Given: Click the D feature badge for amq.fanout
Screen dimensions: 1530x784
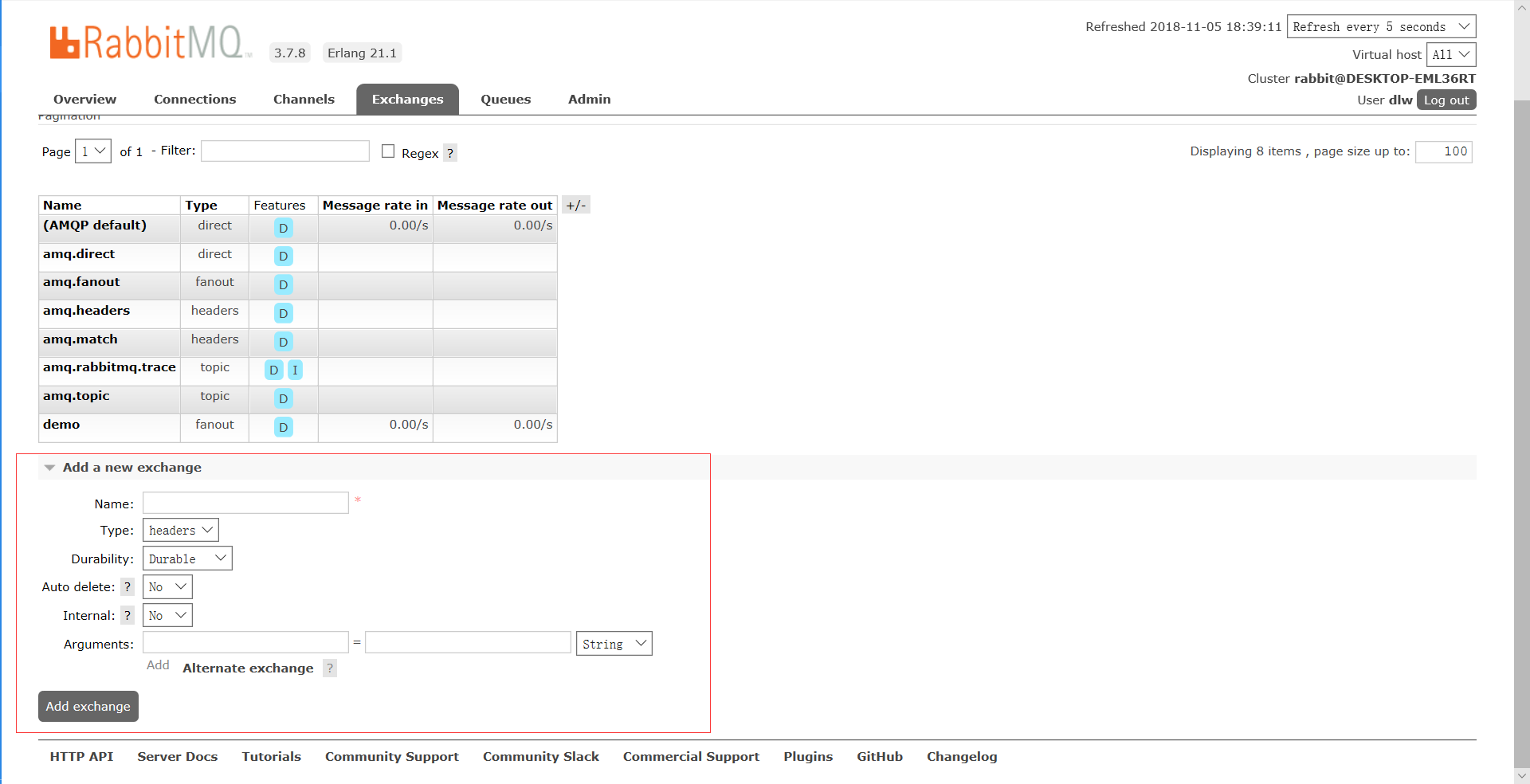Looking at the screenshot, I should tap(283, 284).
